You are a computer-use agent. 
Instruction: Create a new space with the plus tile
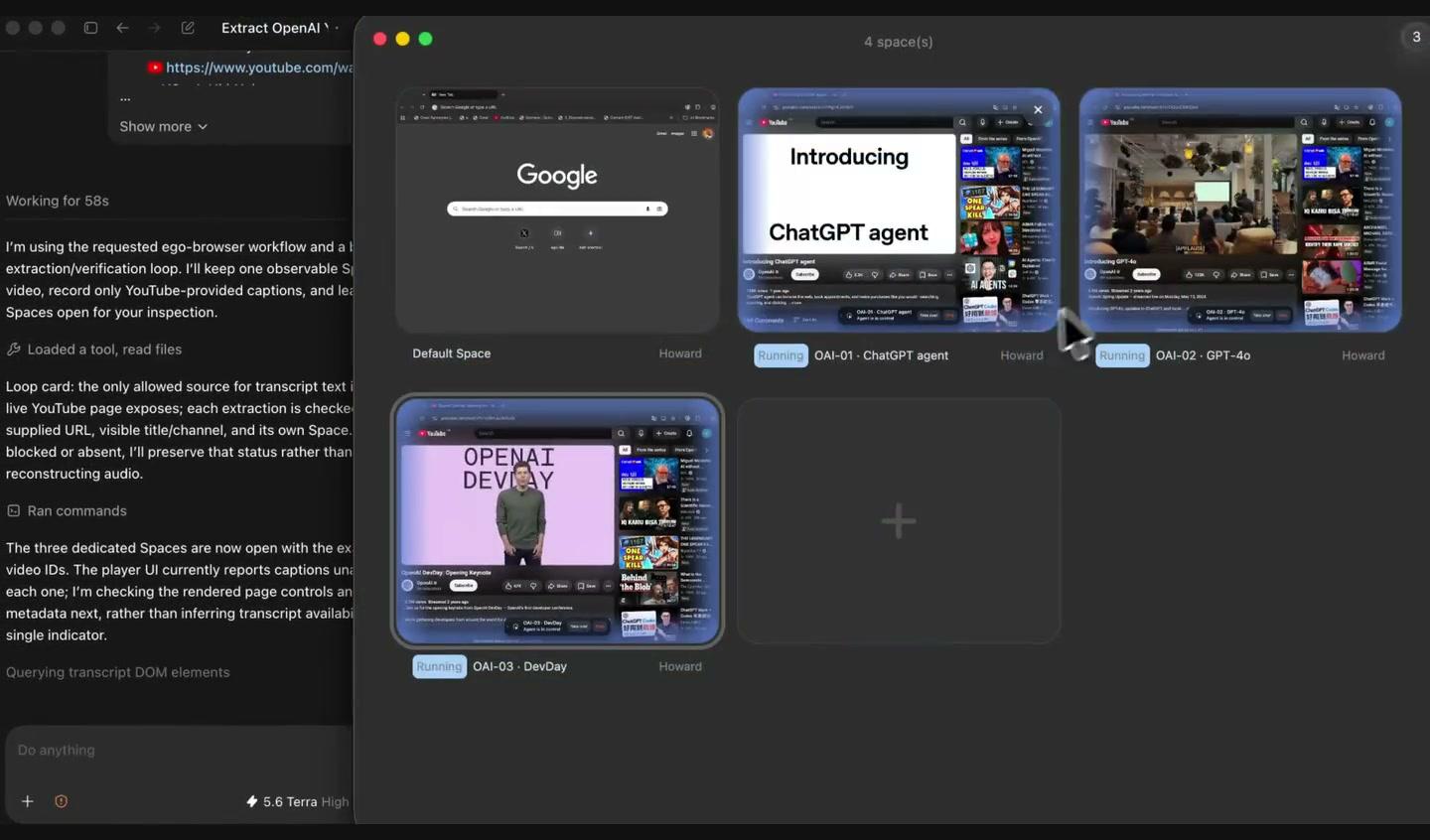[899, 521]
